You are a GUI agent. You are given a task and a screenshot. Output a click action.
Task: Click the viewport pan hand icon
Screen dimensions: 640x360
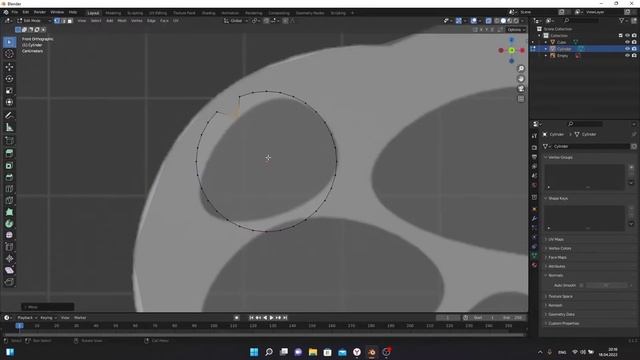[x=521, y=79]
